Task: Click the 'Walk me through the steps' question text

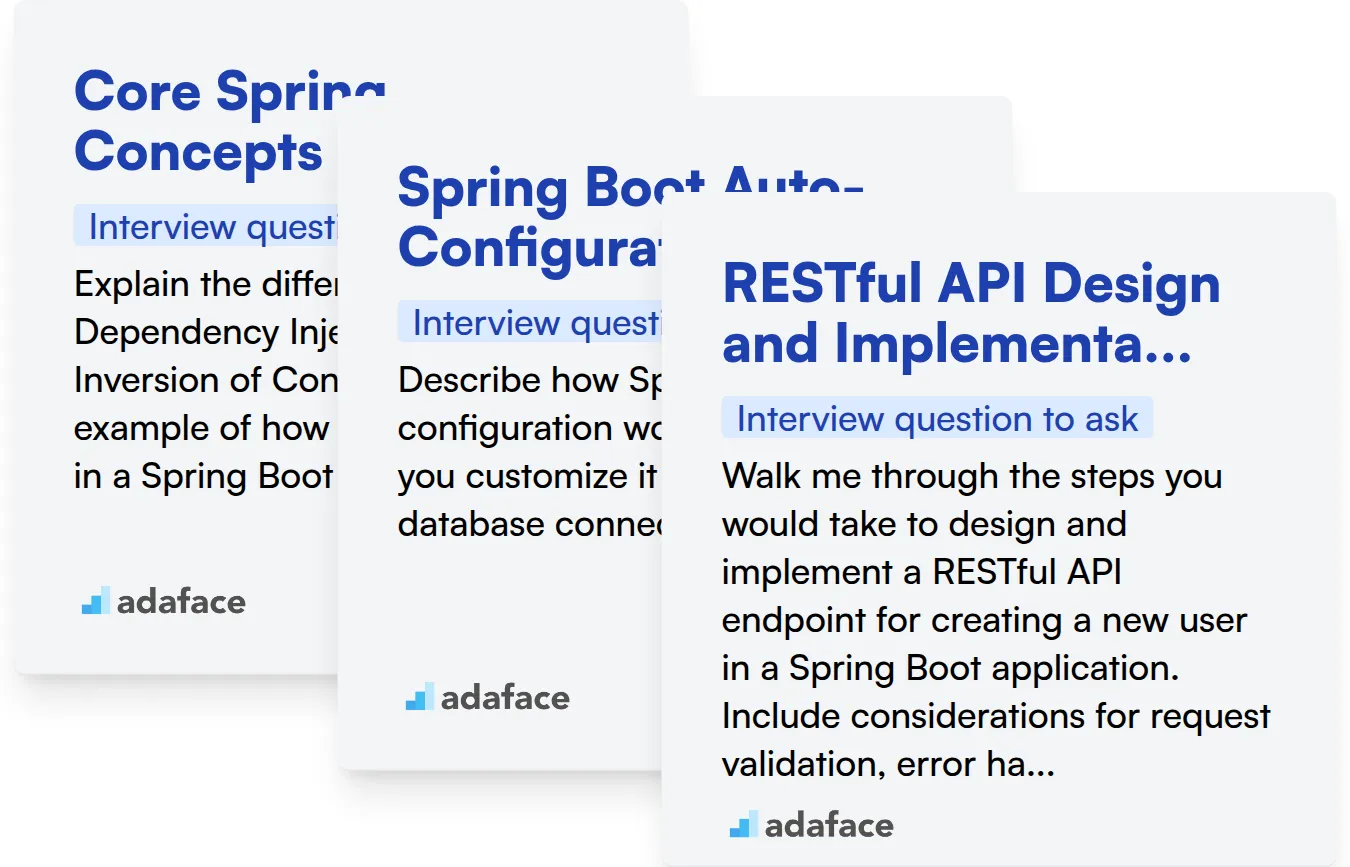Action: (996, 620)
